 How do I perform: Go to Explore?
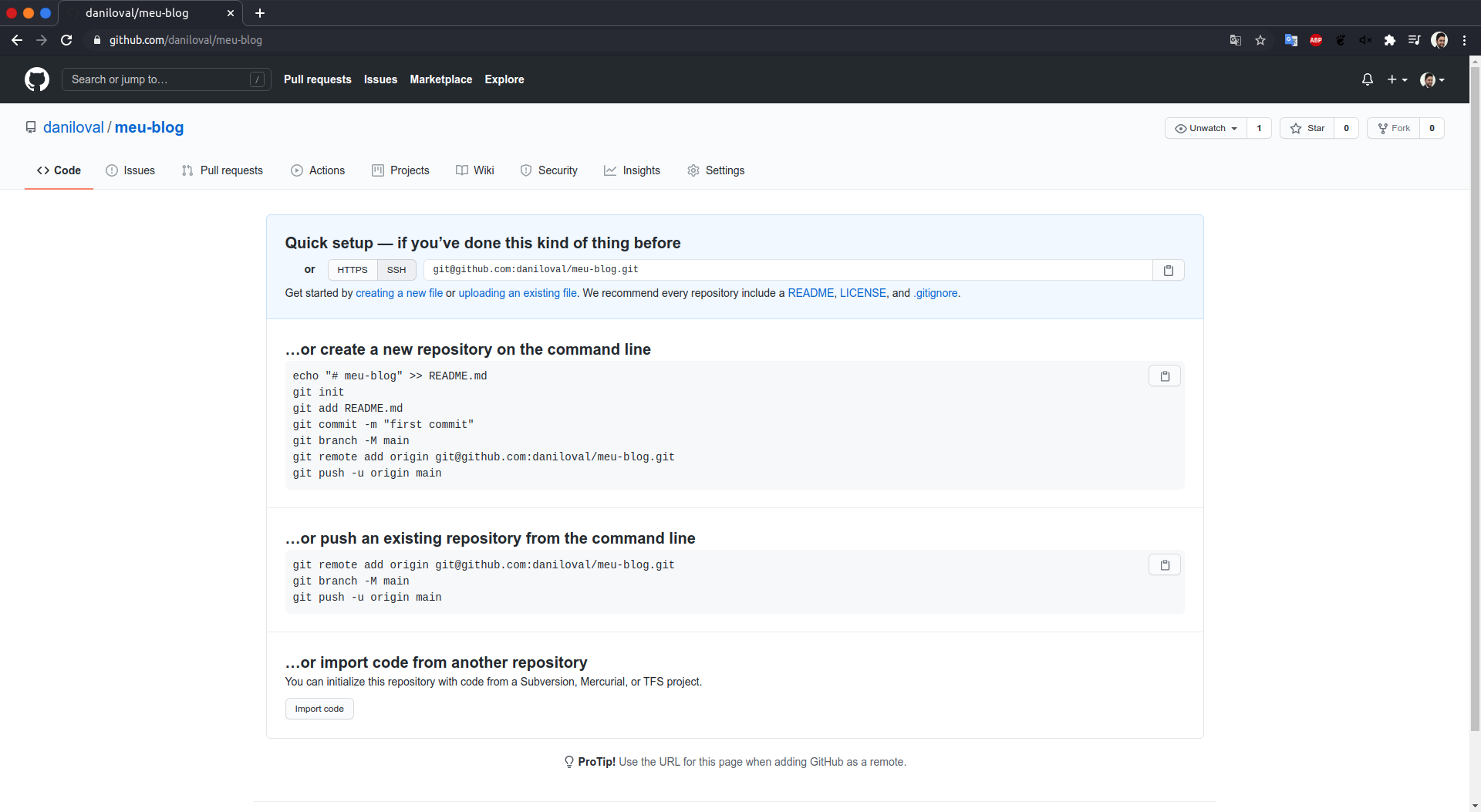504,79
